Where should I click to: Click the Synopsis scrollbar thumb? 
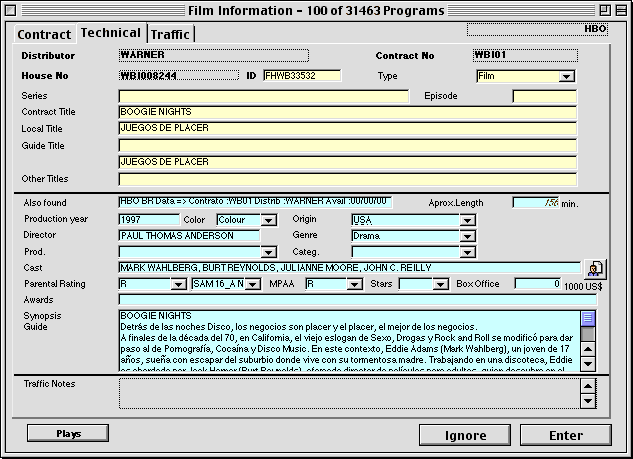coord(588,319)
